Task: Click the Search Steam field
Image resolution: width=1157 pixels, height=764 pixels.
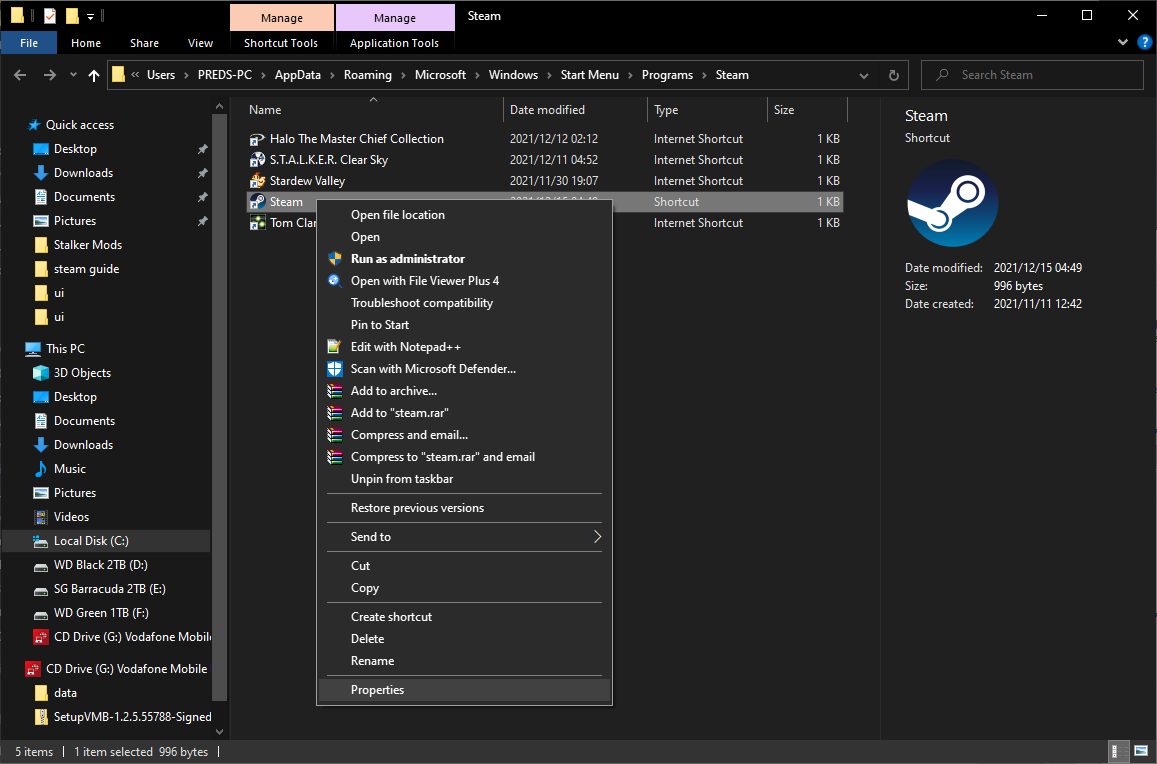Action: (x=1033, y=75)
